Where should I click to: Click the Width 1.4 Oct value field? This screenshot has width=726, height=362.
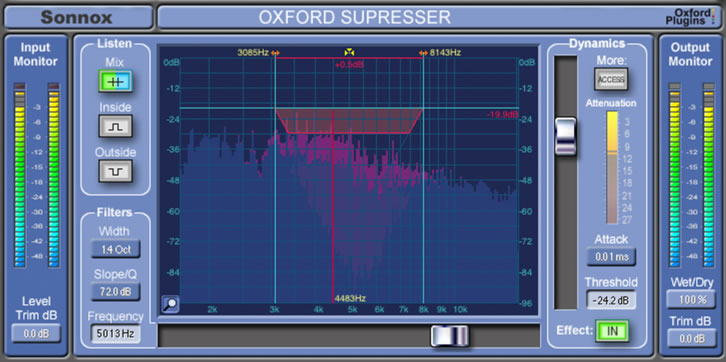[x=115, y=250]
